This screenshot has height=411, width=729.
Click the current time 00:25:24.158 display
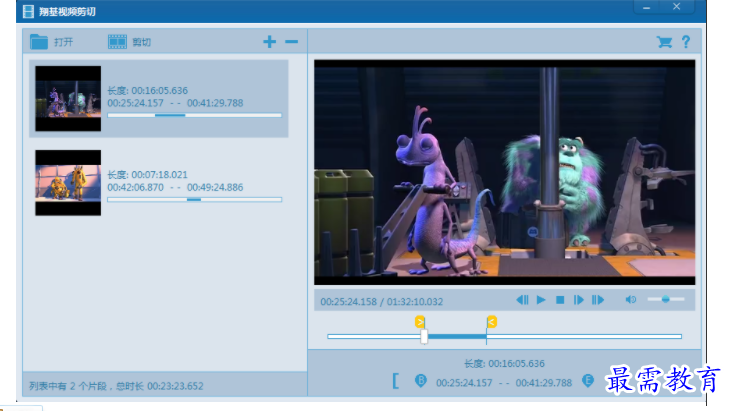[x=349, y=302]
